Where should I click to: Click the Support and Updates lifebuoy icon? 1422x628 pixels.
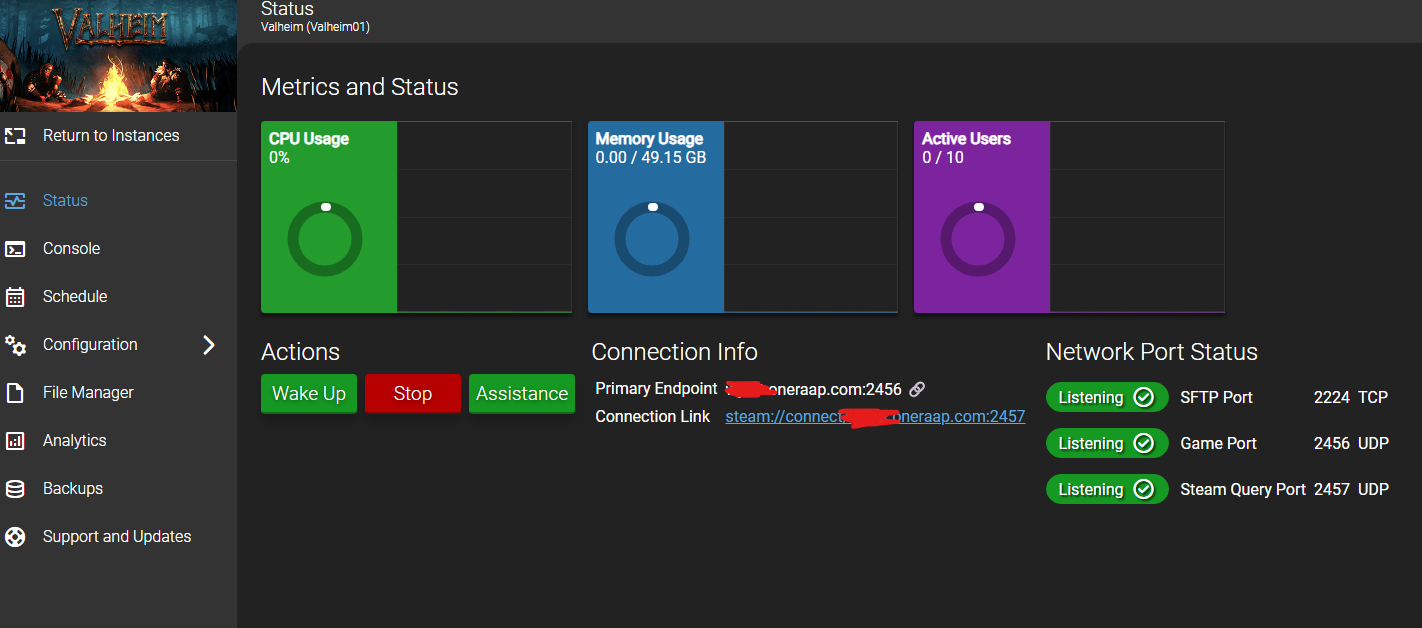coord(15,537)
